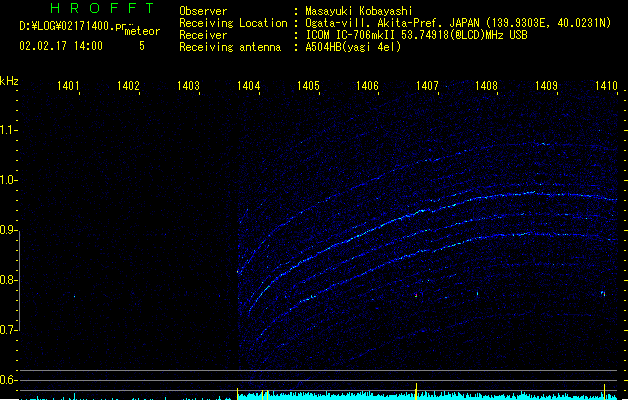
Task: Click the 1401 time axis label
Action: coord(68,86)
